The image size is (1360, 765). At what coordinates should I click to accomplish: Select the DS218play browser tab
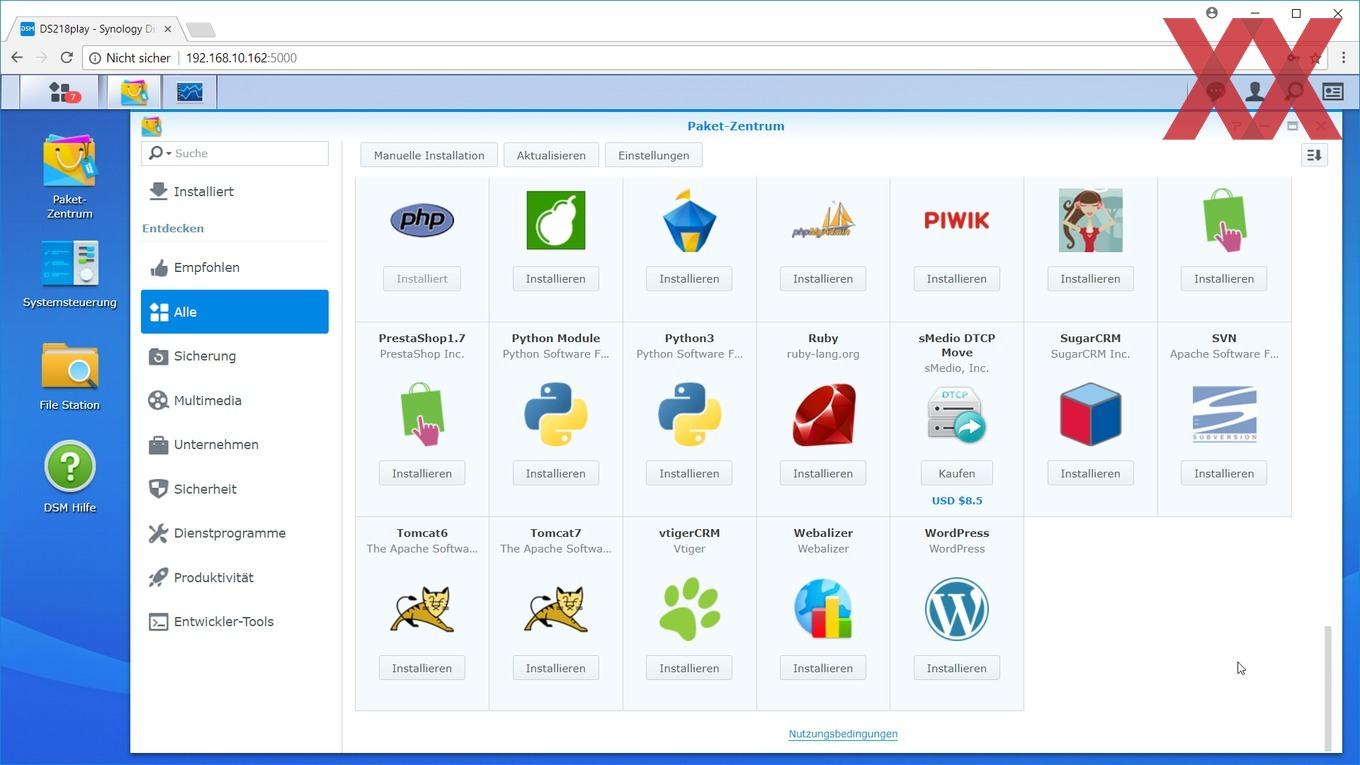(x=98, y=29)
